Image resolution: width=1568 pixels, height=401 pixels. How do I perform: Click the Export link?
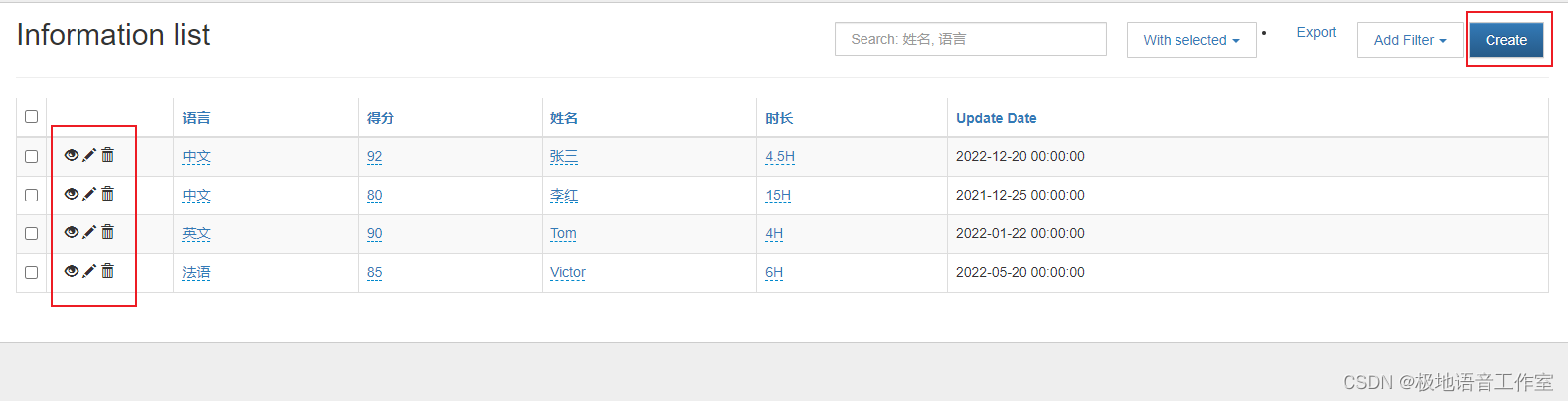(1316, 32)
